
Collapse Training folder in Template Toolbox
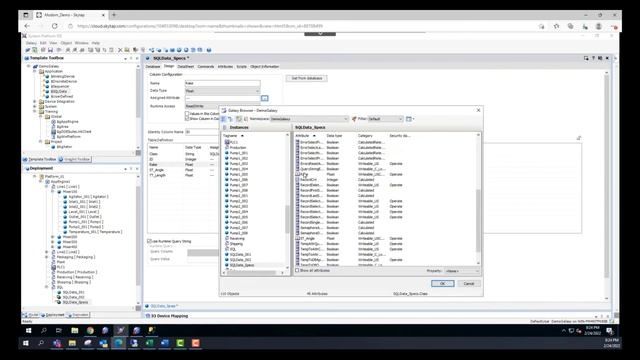35,111
